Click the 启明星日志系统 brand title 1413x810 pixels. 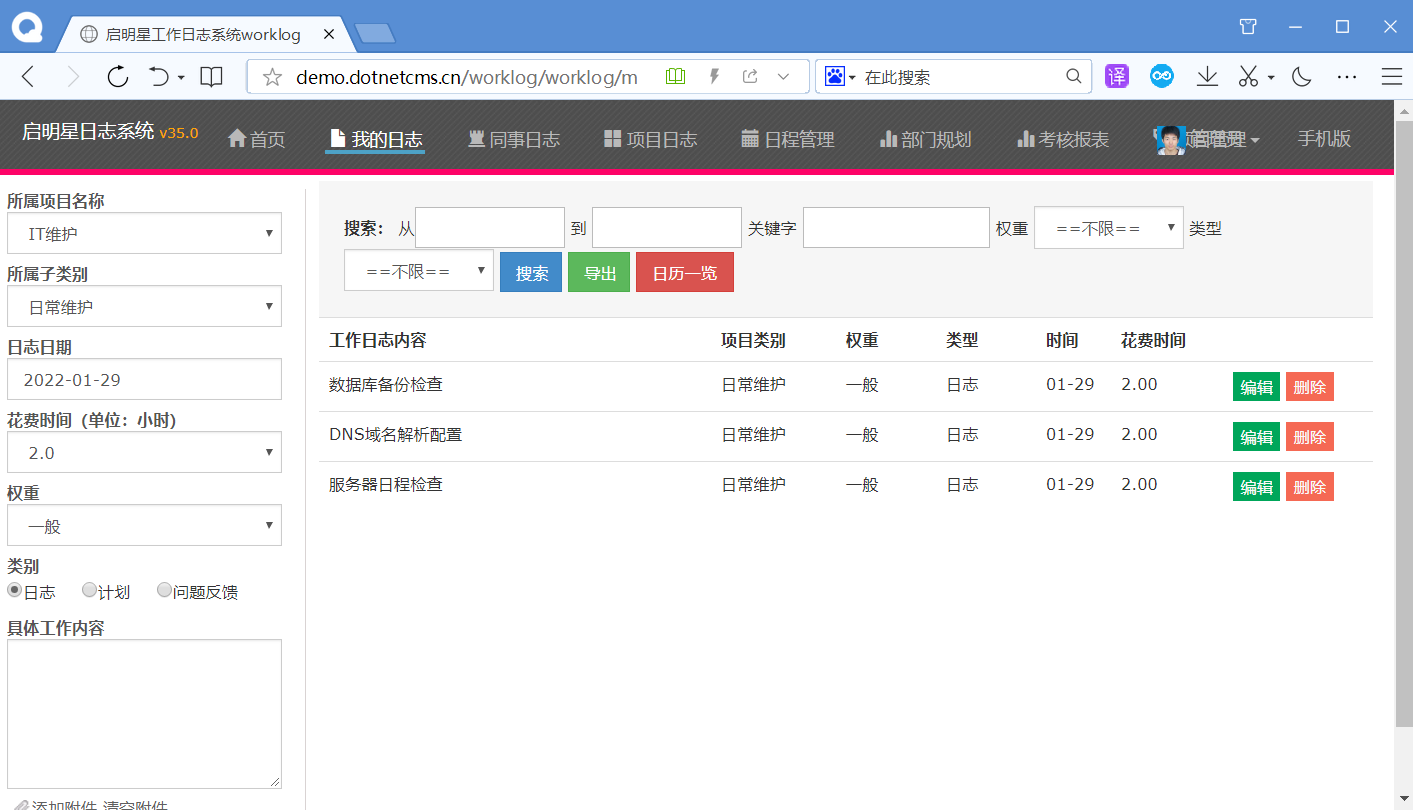point(88,131)
